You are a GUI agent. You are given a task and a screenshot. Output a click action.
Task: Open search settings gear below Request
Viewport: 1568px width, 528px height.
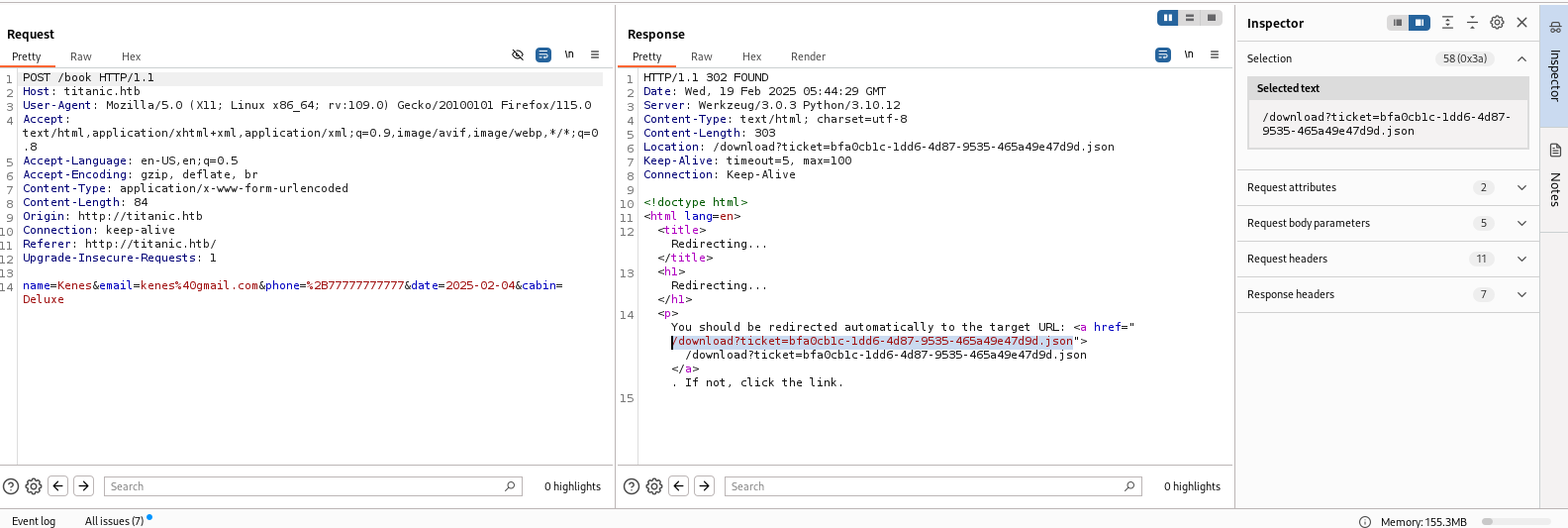pos(34,486)
